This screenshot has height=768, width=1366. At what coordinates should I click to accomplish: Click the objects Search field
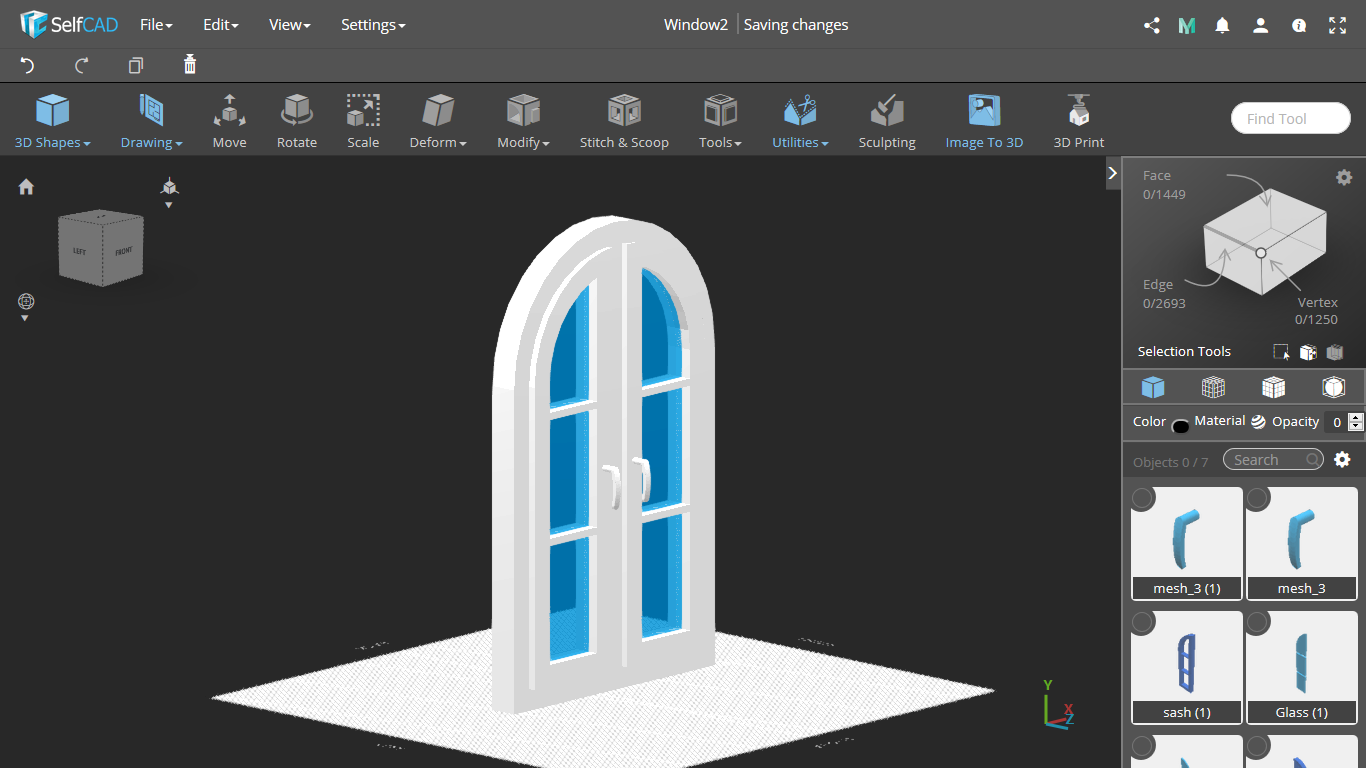[x=1273, y=460]
